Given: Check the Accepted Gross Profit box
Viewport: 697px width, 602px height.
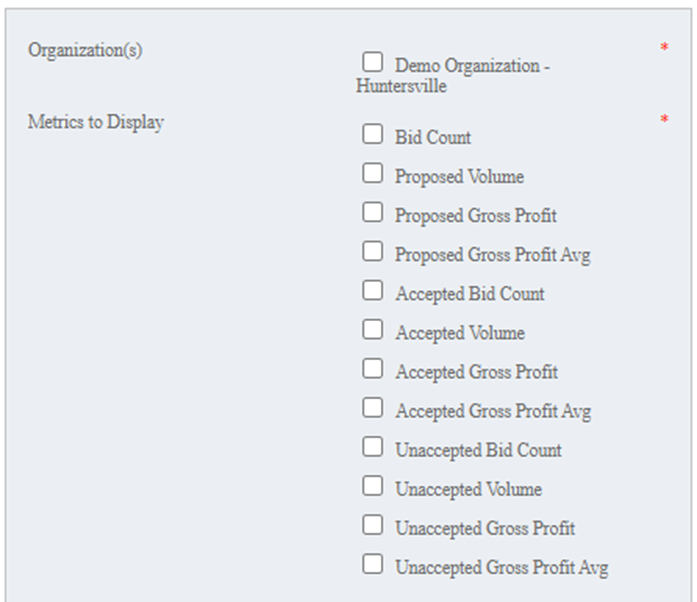Looking at the screenshot, I should point(372,368).
